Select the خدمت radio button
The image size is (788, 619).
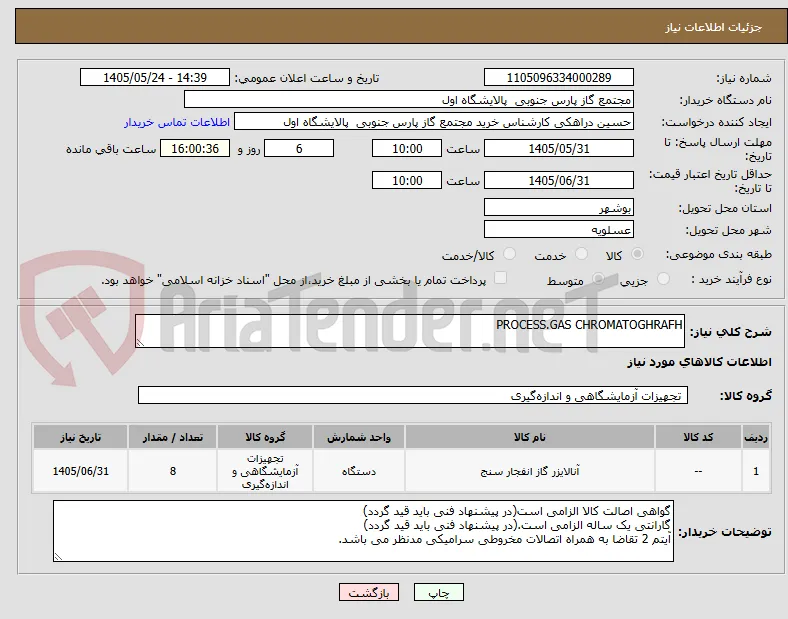click(x=581, y=254)
